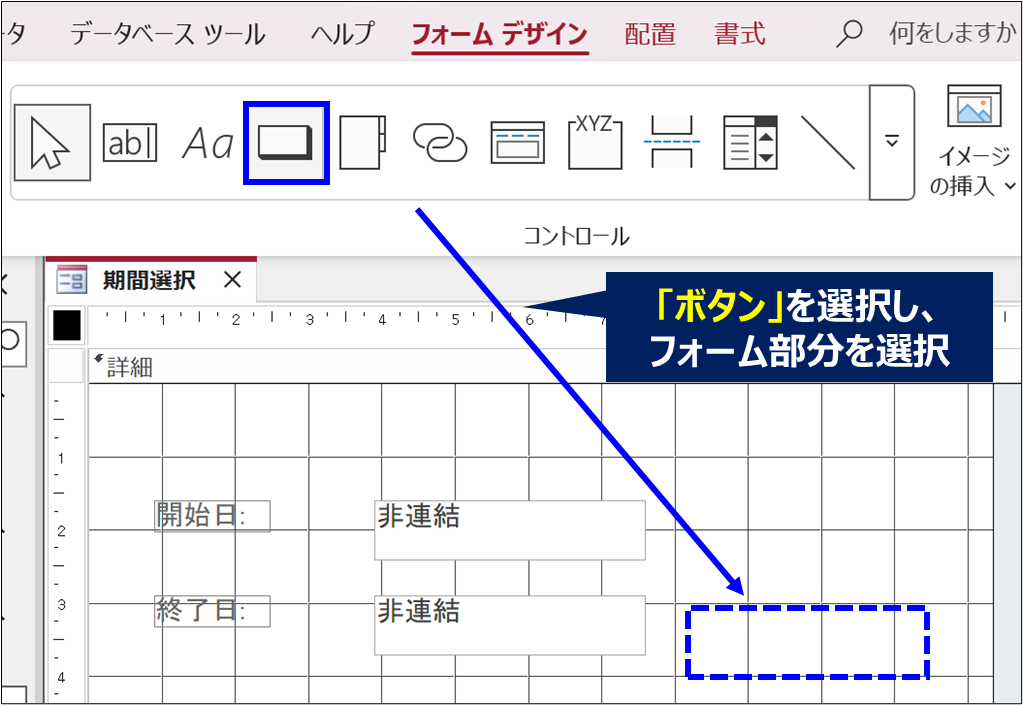Choose the Option Group (XYZ) control
1023x705 pixels.
click(595, 143)
